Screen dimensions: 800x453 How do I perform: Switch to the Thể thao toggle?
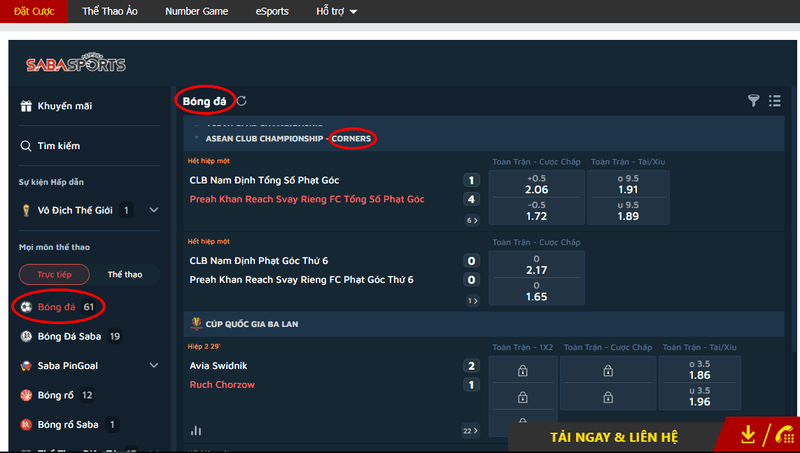tap(125, 274)
